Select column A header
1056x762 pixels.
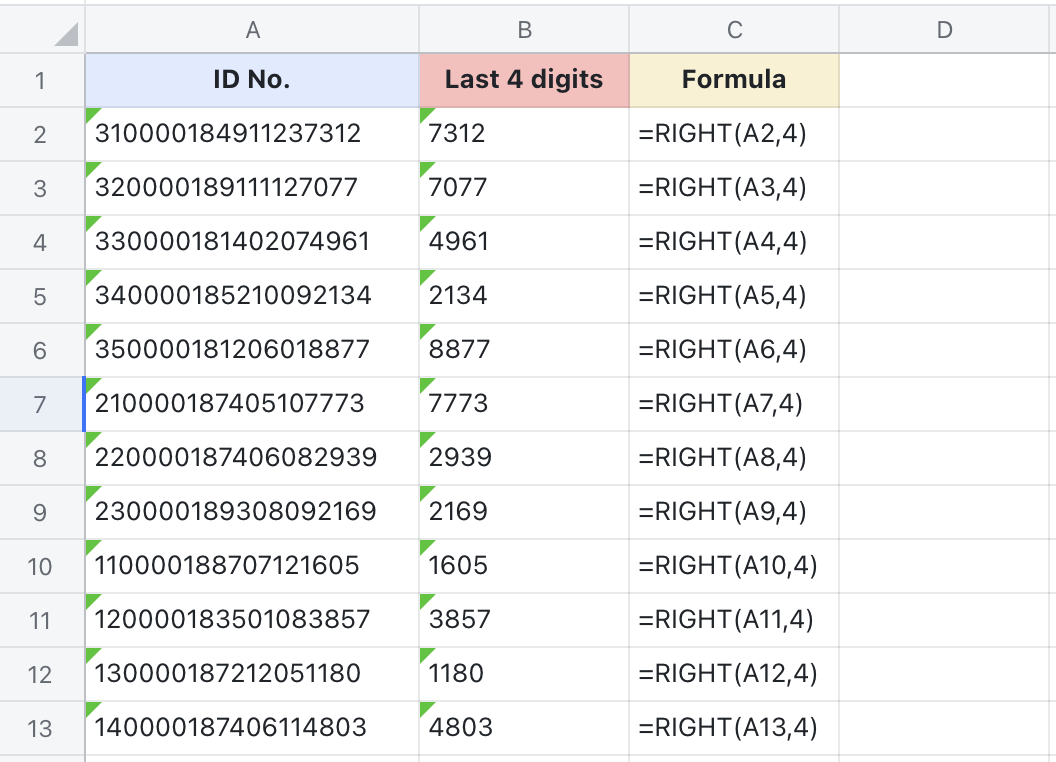tap(253, 28)
